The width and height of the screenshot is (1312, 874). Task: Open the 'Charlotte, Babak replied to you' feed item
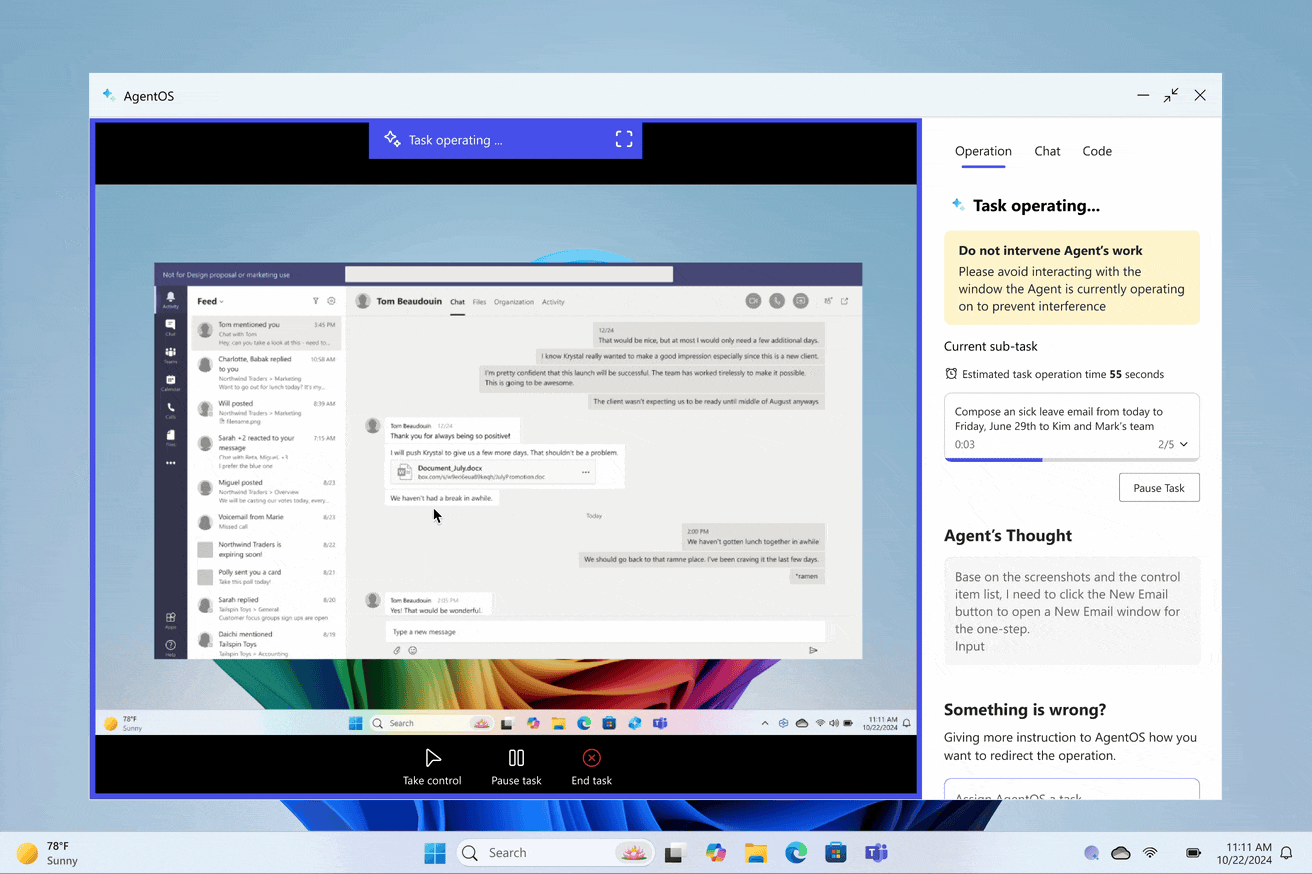266,371
